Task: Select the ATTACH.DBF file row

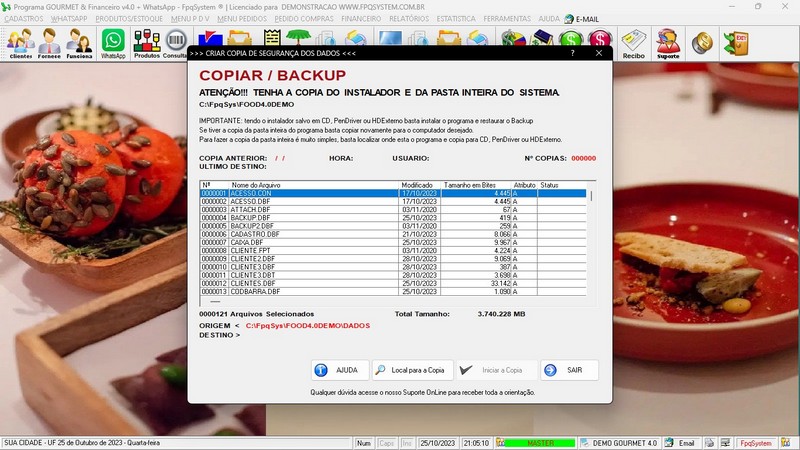Action: (x=393, y=210)
